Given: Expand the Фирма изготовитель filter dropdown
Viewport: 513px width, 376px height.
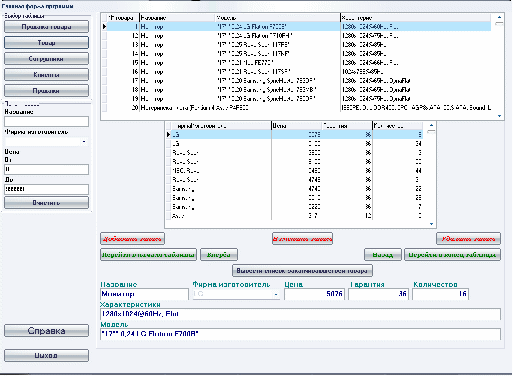Looking at the screenshot, I should [84, 142].
